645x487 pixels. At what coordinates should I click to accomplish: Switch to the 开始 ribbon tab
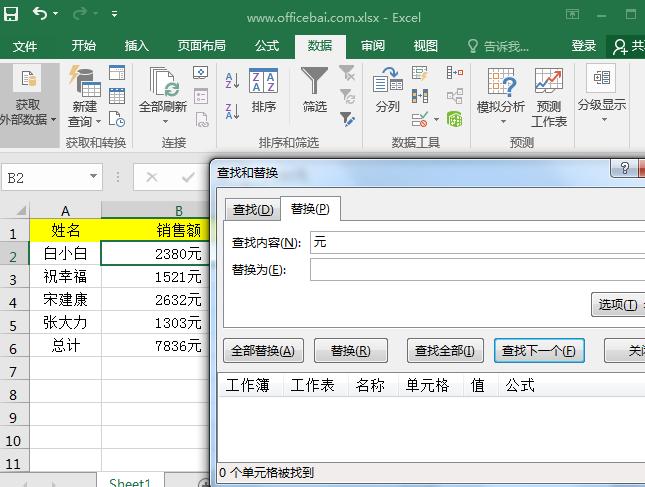[84, 46]
